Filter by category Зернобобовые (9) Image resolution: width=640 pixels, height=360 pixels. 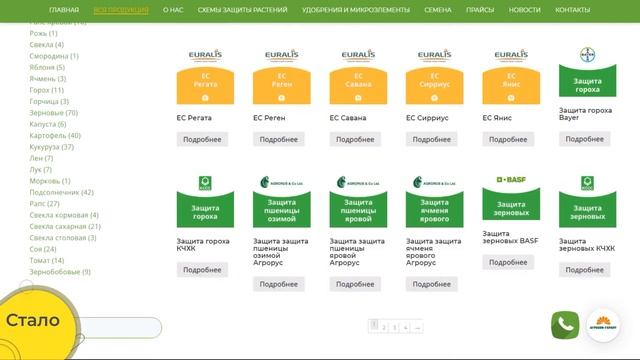60,271
